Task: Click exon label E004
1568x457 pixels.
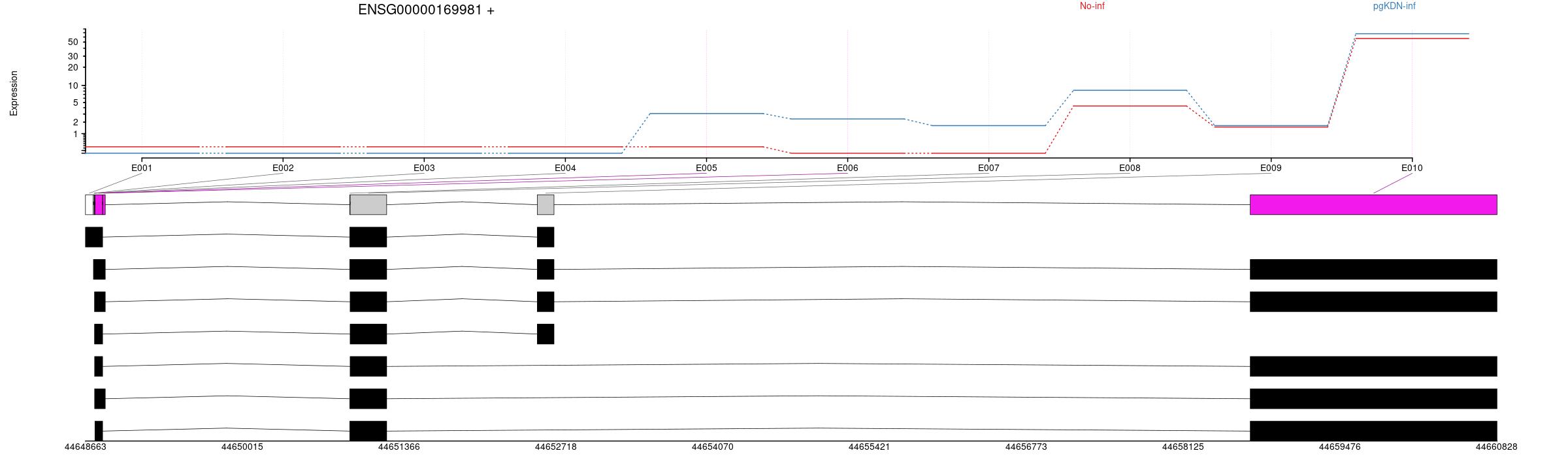Action: (x=565, y=168)
